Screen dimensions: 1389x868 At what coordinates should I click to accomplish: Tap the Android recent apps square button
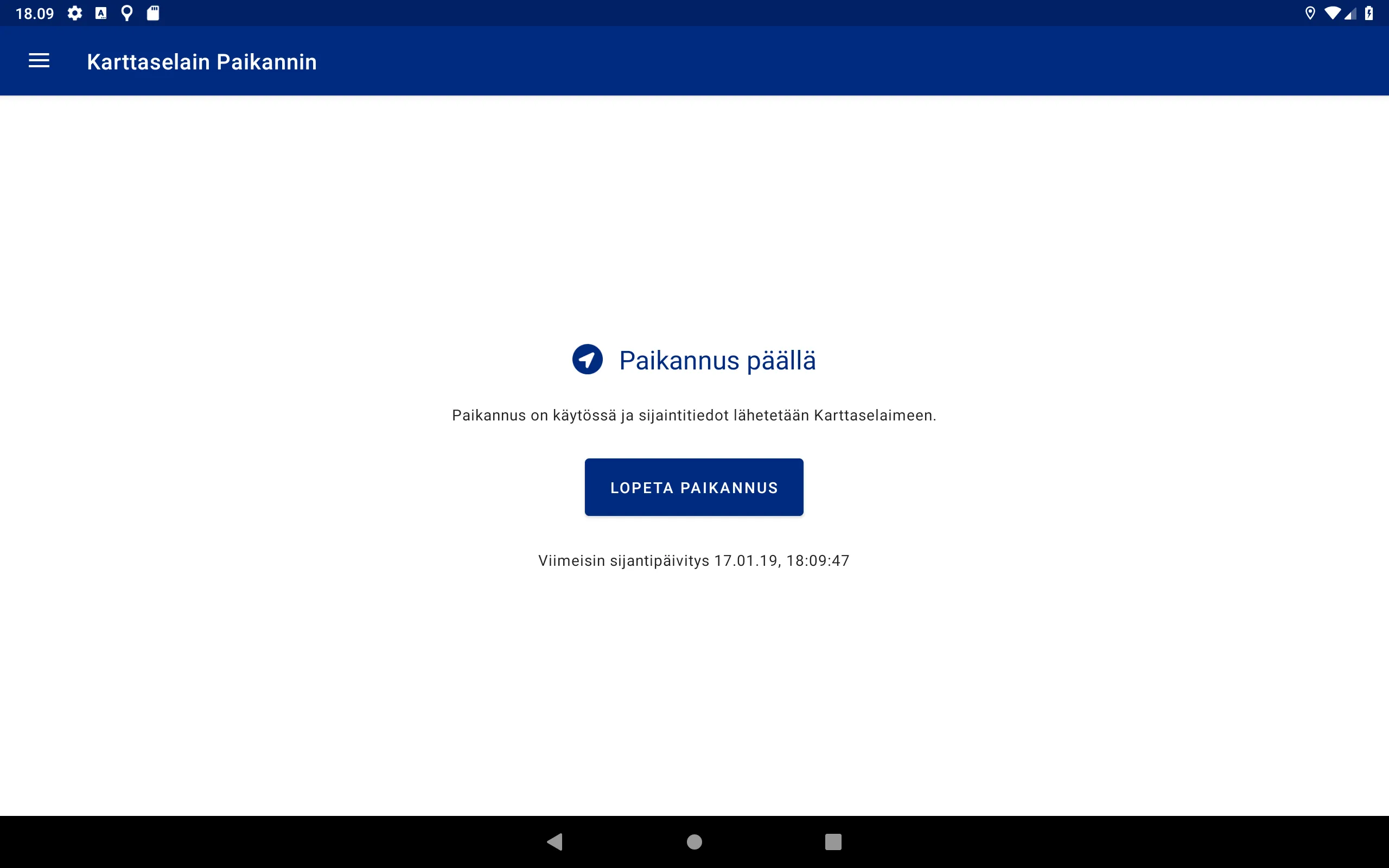pyautogui.click(x=833, y=841)
